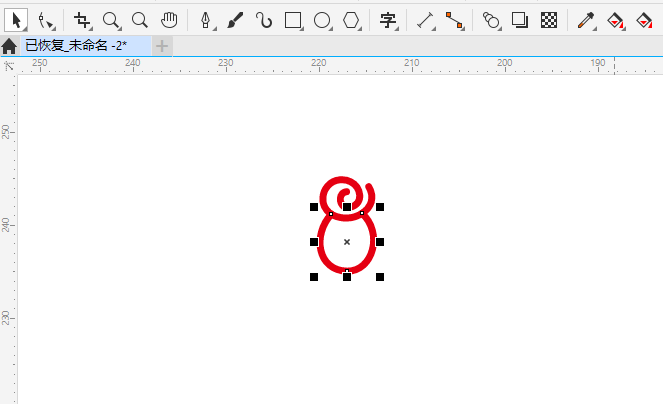Click the bottom-right selection handle
This screenshot has height=404, width=663.
380,277
